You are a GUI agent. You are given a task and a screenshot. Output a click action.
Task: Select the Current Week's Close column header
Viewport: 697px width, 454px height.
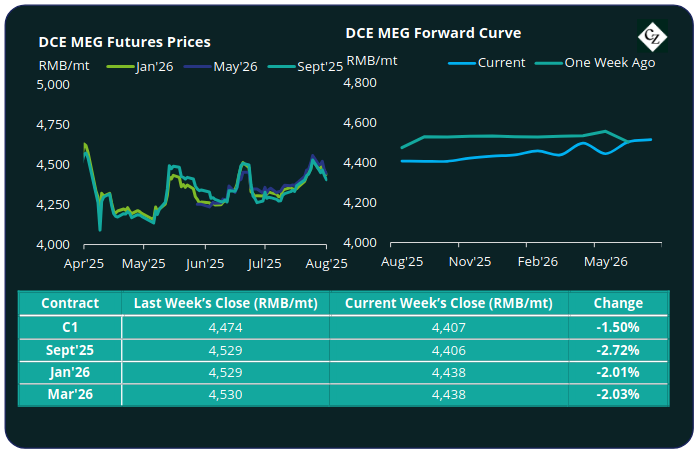coord(449,302)
